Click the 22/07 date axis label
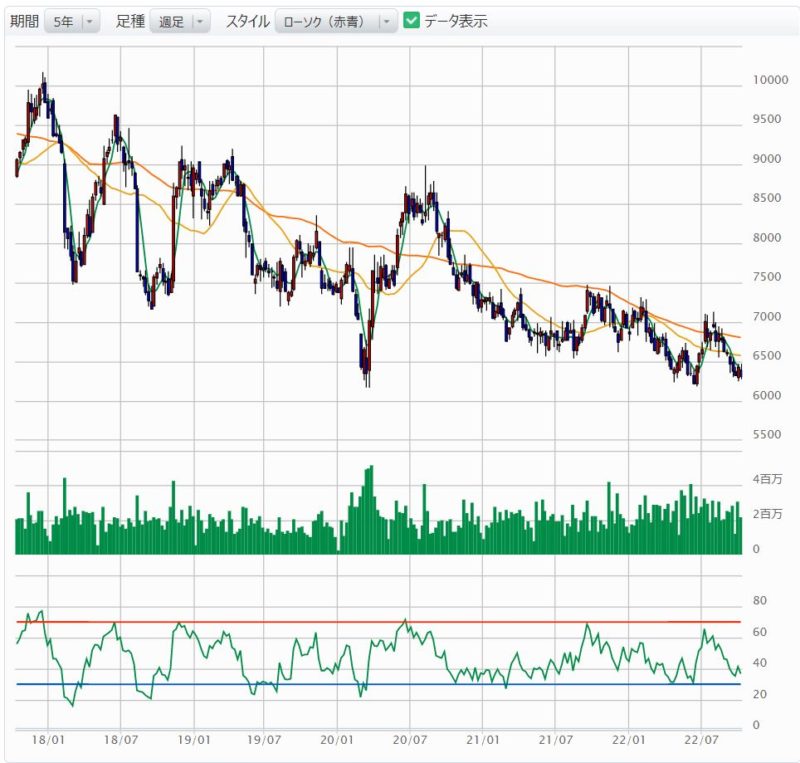 (x=702, y=740)
